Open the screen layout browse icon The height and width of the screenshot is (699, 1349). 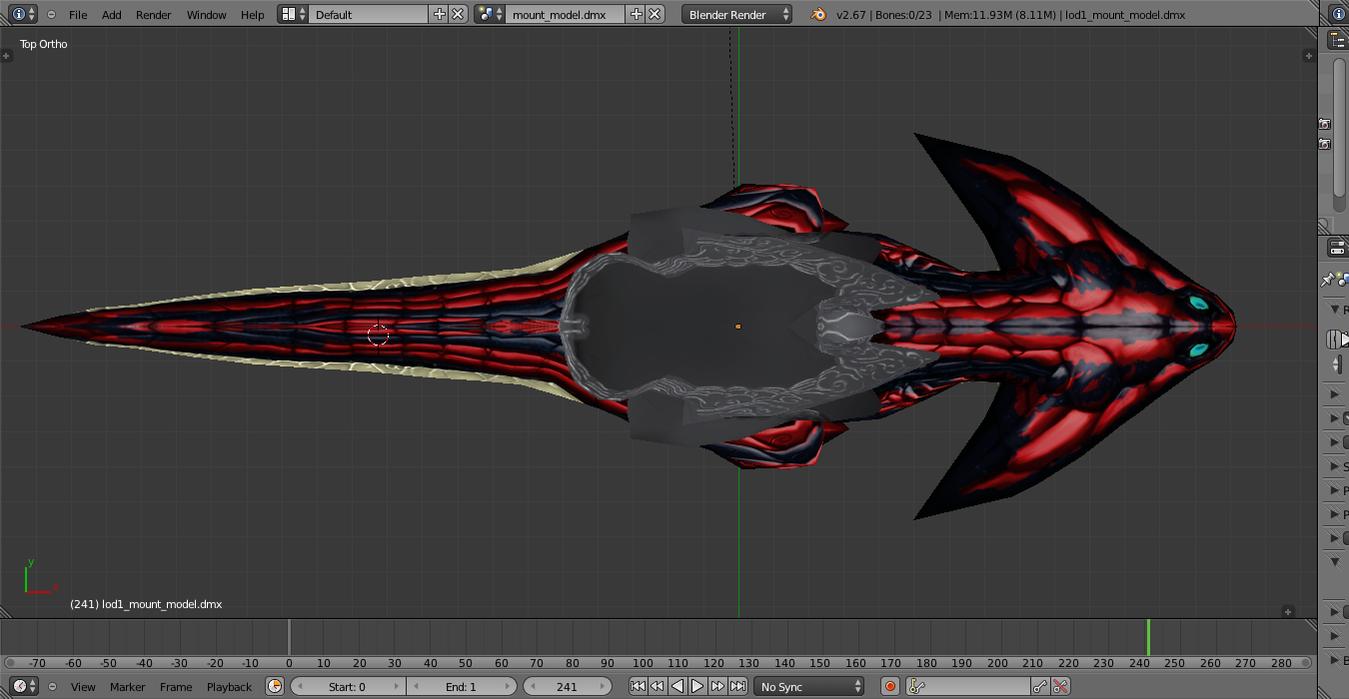click(x=292, y=14)
